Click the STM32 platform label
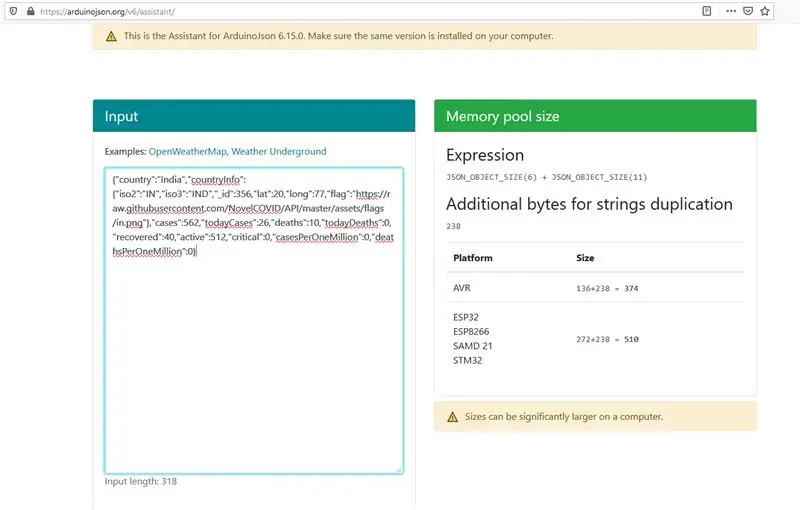This screenshot has width=800, height=510. [x=467, y=360]
